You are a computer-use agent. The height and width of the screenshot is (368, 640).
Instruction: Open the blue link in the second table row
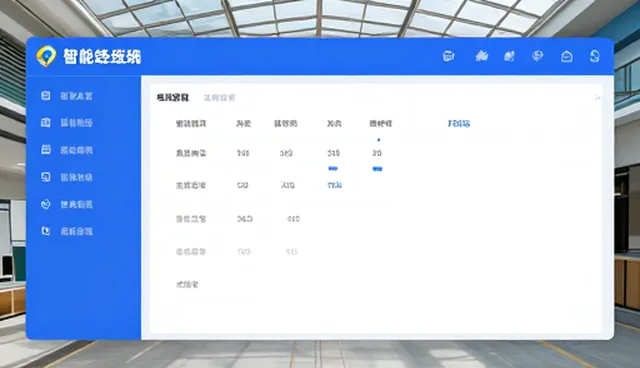[334, 185]
